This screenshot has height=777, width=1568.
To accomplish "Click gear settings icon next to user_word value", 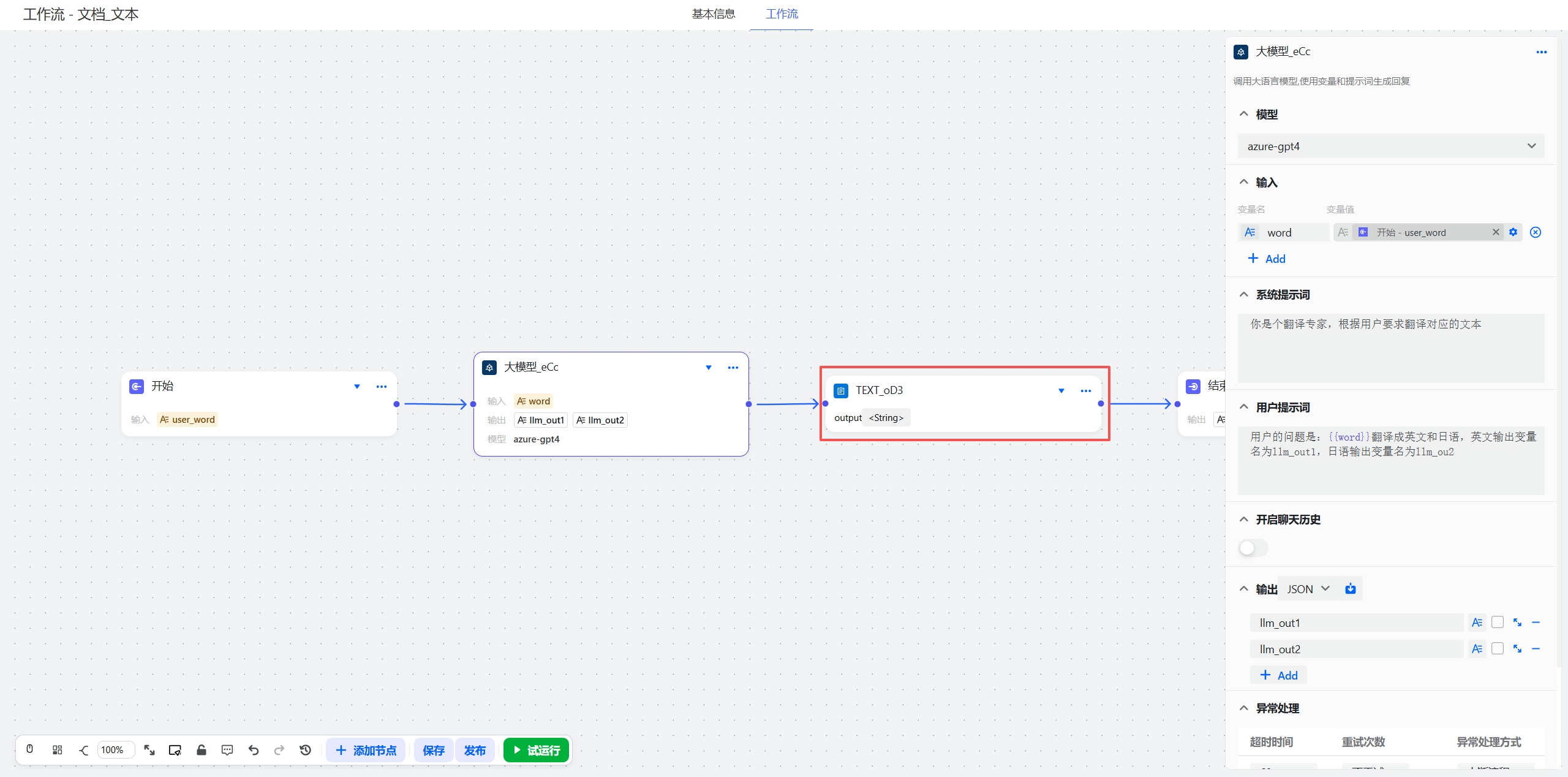I will point(1513,232).
